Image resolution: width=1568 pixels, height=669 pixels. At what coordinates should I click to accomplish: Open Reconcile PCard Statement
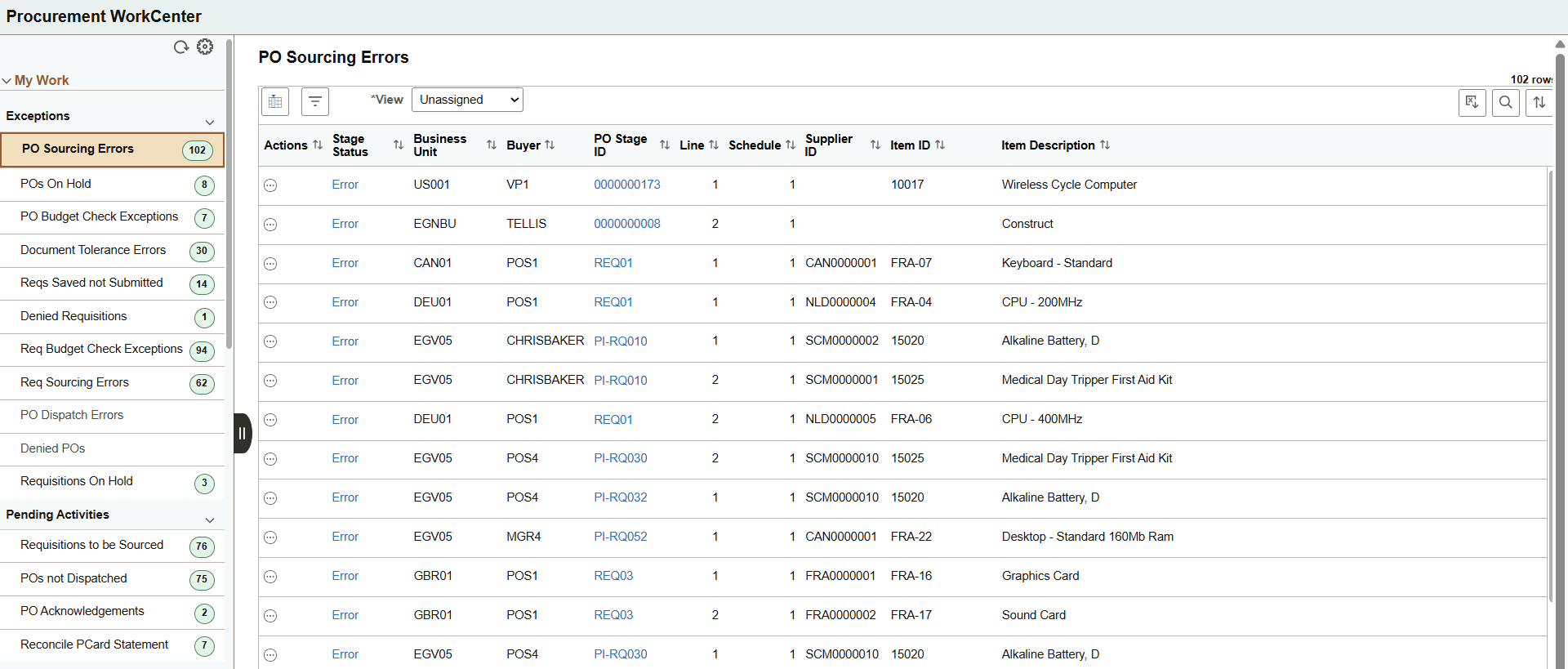[x=112, y=645]
